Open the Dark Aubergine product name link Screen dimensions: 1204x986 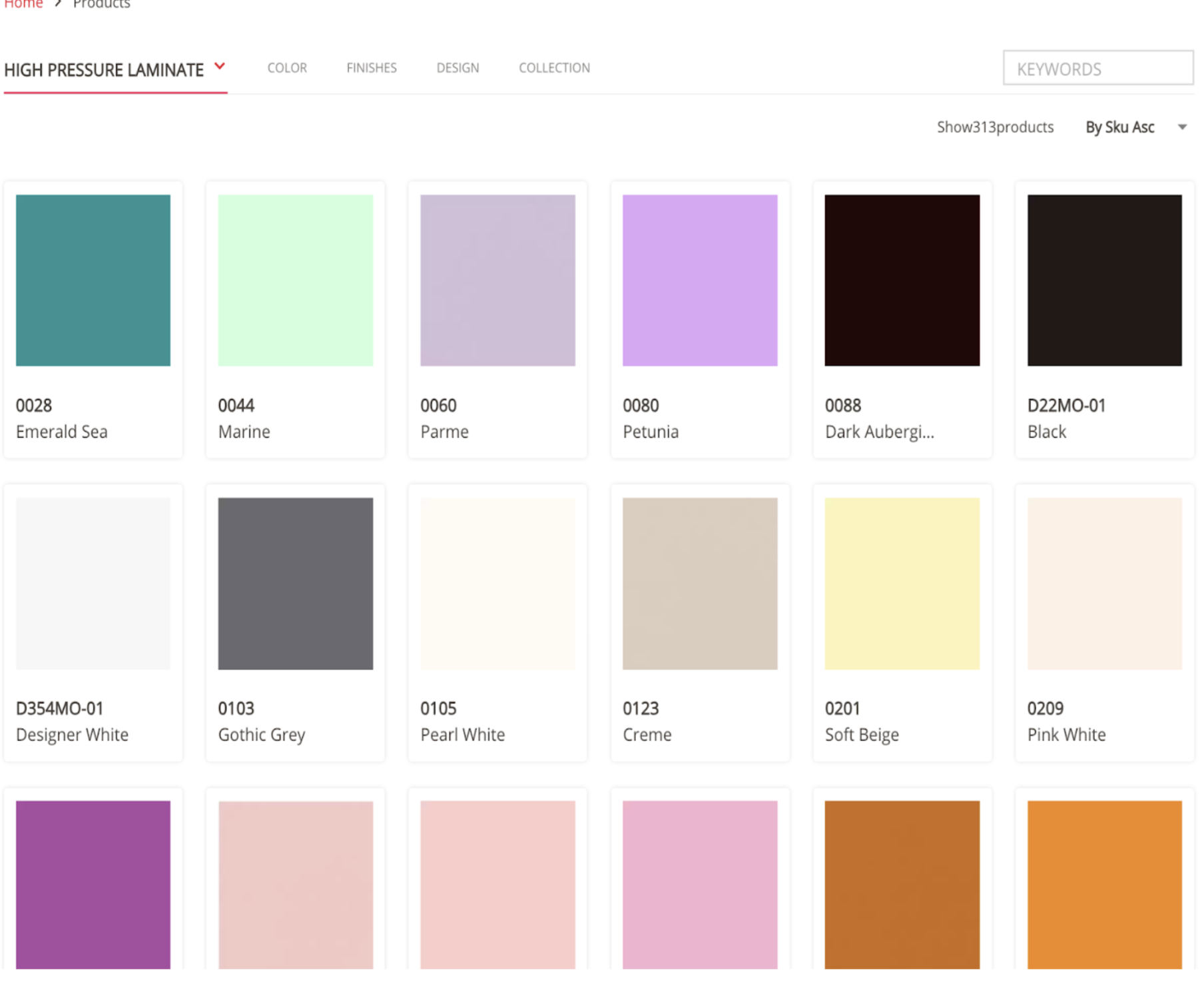point(879,432)
